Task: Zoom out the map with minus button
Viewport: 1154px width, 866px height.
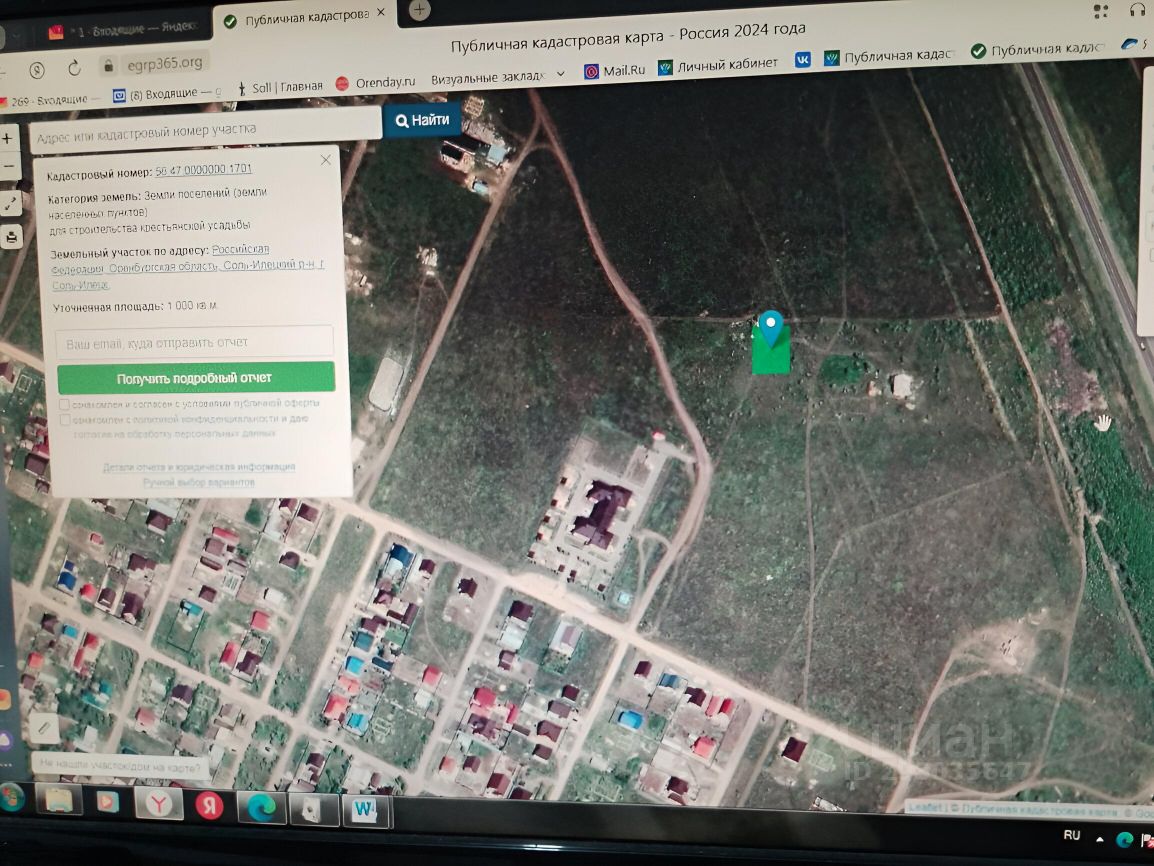Action: [8, 167]
